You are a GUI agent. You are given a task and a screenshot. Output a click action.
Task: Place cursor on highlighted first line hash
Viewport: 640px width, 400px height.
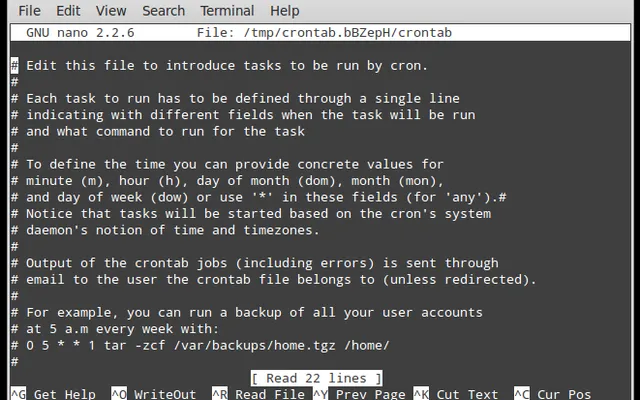14,65
